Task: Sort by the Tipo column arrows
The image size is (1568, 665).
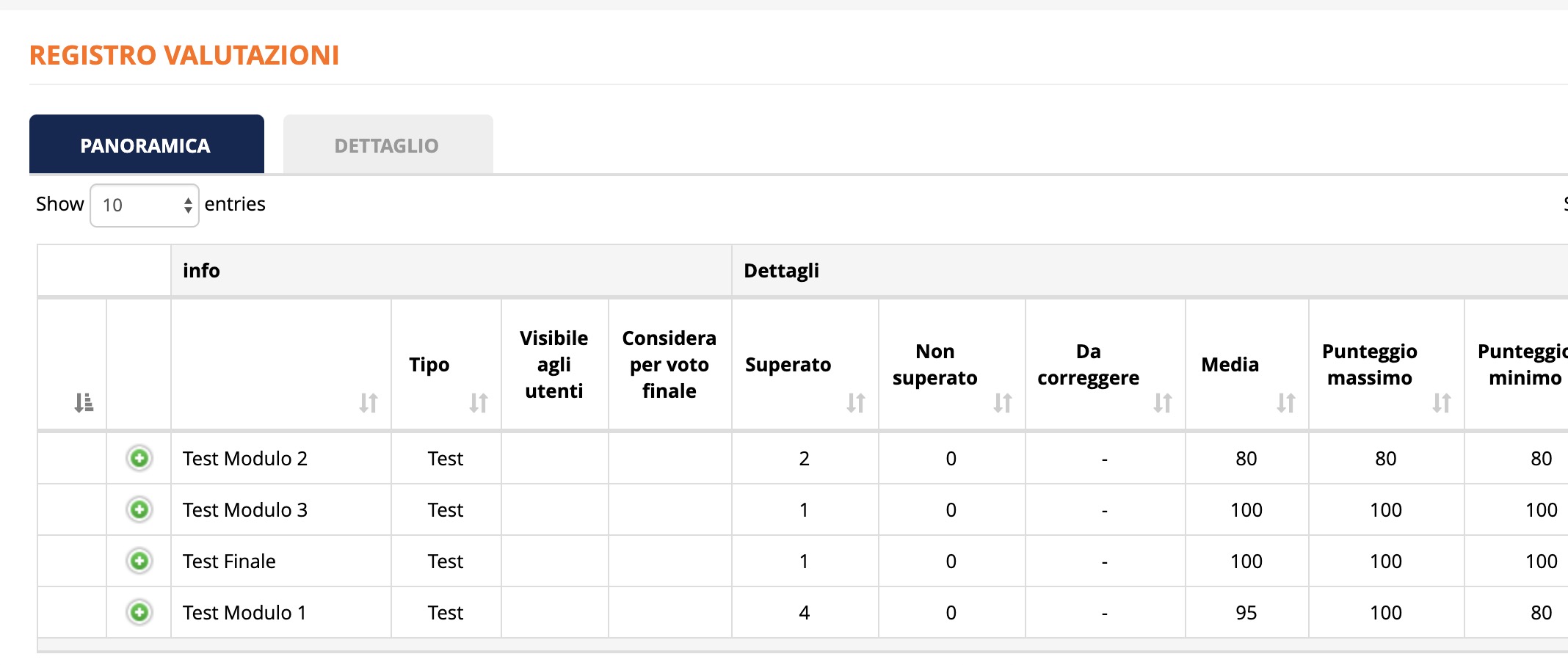Action: click(x=479, y=402)
